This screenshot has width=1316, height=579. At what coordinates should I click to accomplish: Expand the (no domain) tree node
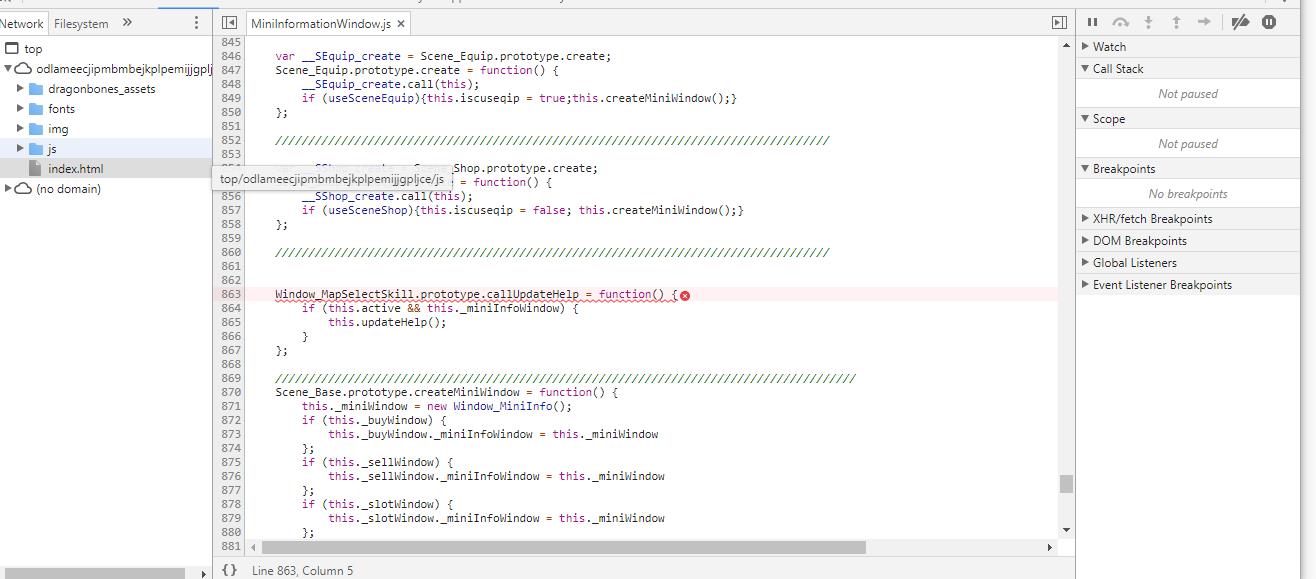click(x=8, y=189)
